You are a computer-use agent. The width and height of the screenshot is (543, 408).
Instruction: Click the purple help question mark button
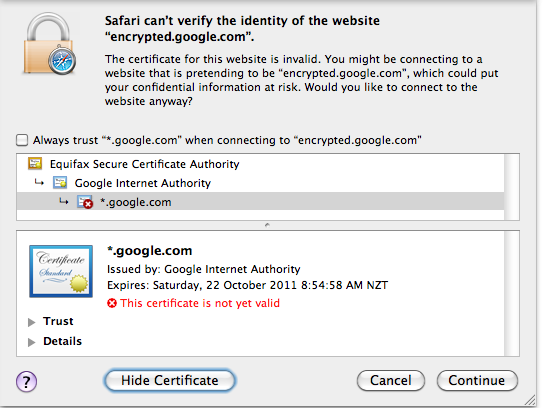tap(26, 381)
